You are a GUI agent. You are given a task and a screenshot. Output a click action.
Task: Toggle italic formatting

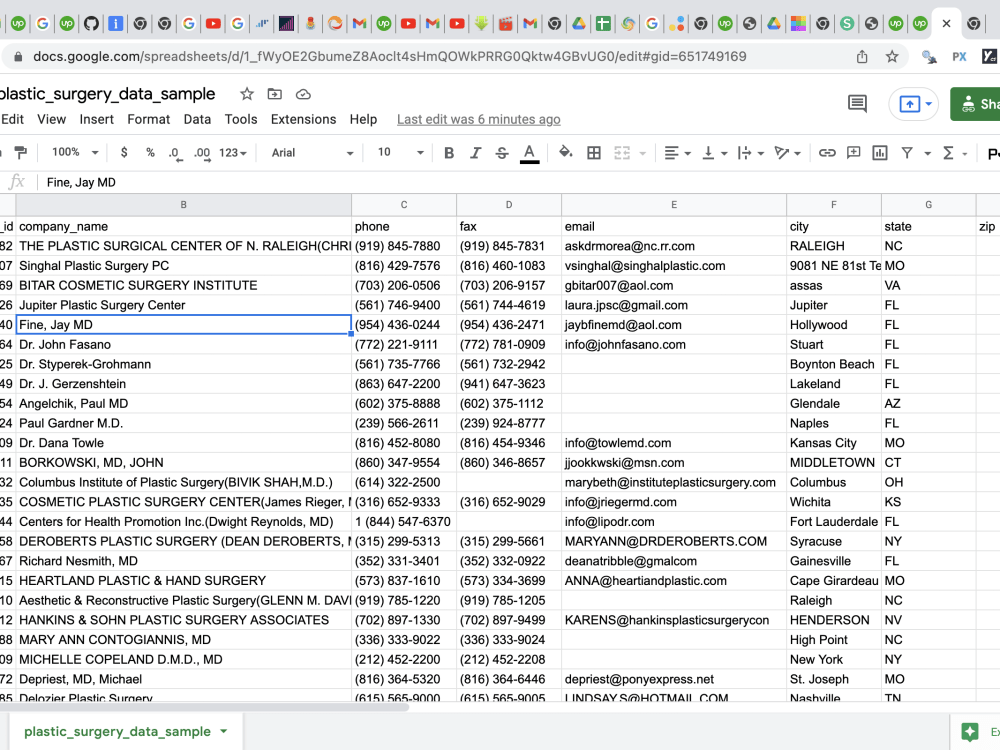tap(475, 152)
